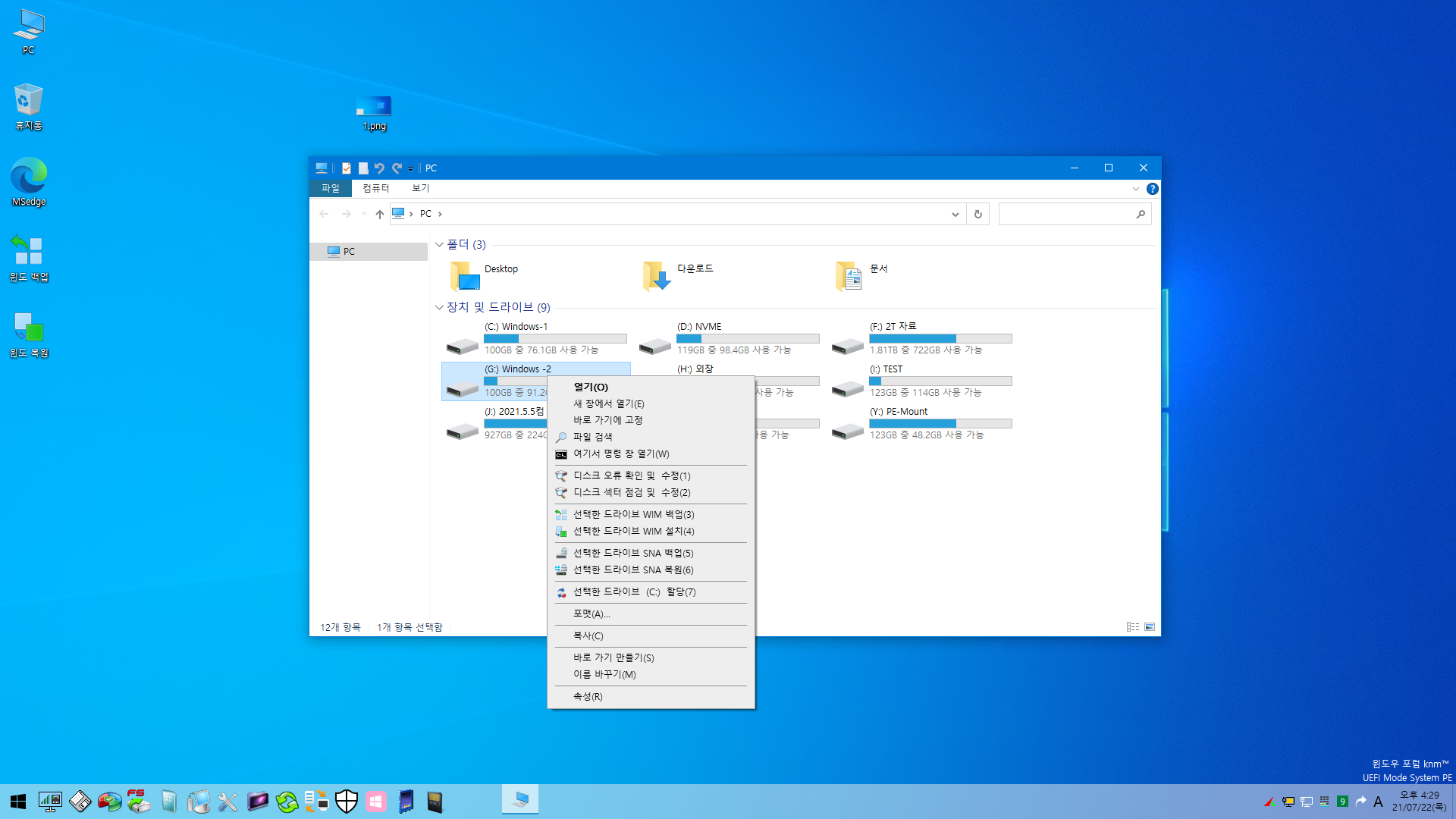Image resolution: width=1456 pixels, height=819 pixels.
Task: Click the network monitor tray icon
Action: click(1307, 802)
